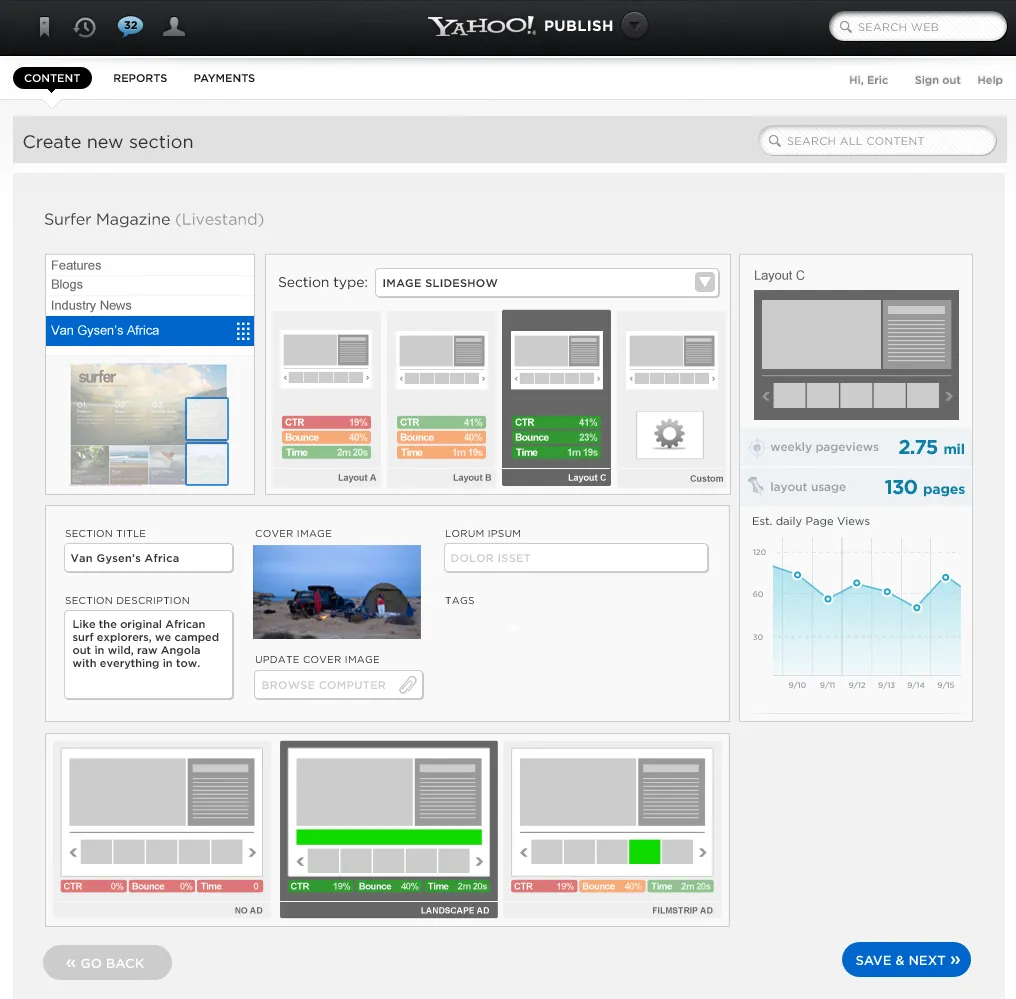The image size is (1016, 999).
Task: Choose the Custom layout option
Action: tap(671, 398)
